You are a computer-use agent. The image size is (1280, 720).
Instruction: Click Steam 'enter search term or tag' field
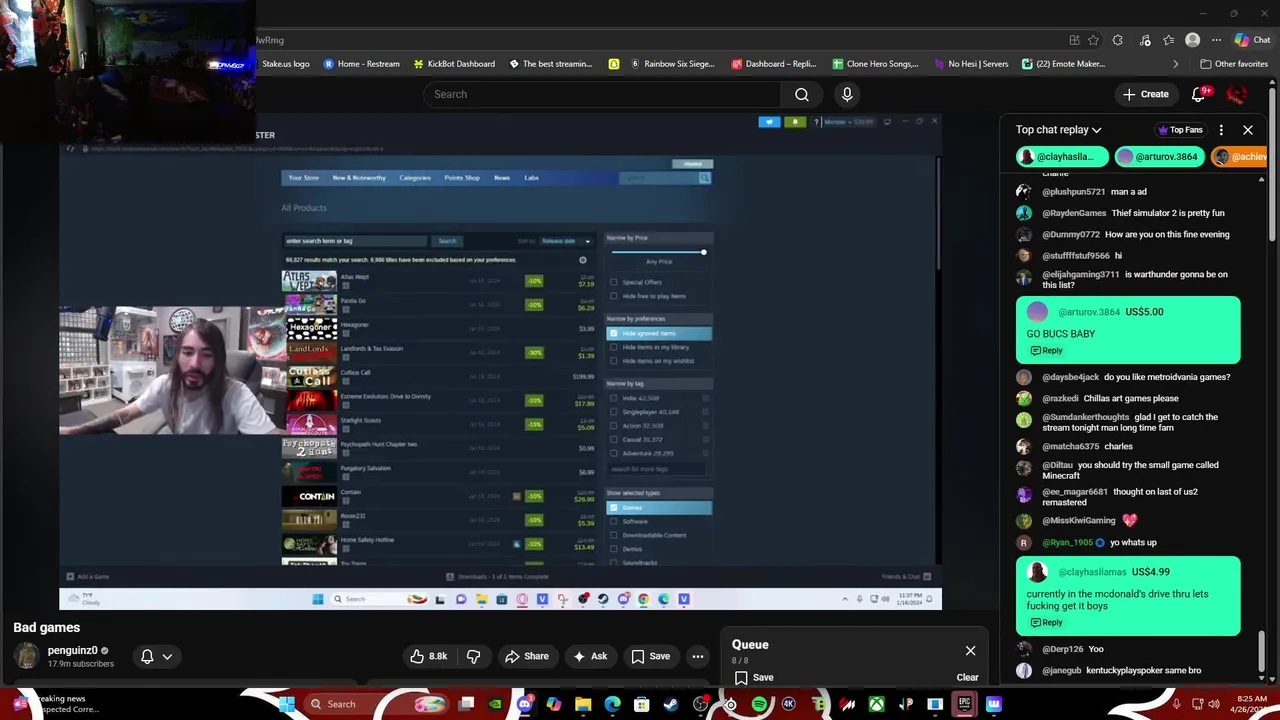(x=355, y=241)
